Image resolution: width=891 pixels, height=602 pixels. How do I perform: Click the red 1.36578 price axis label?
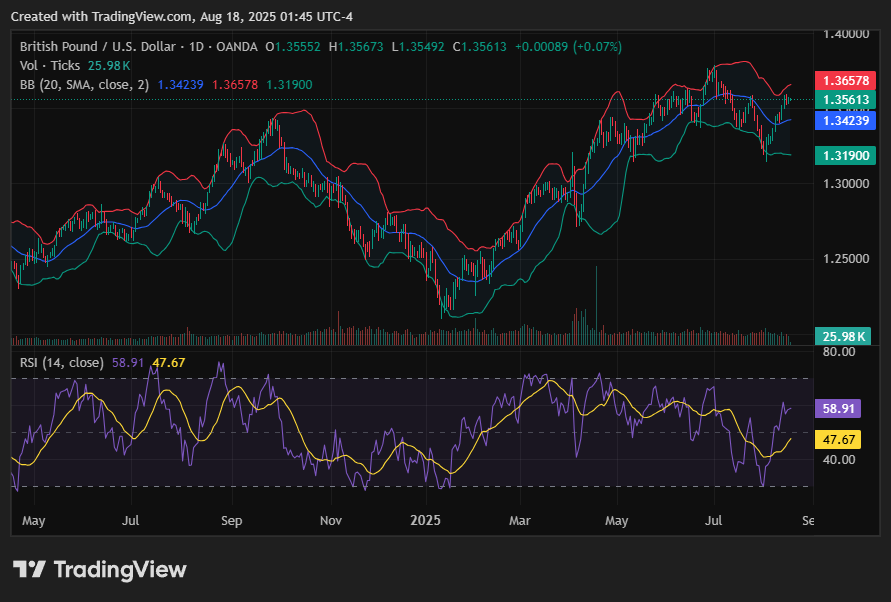(846, 80)
